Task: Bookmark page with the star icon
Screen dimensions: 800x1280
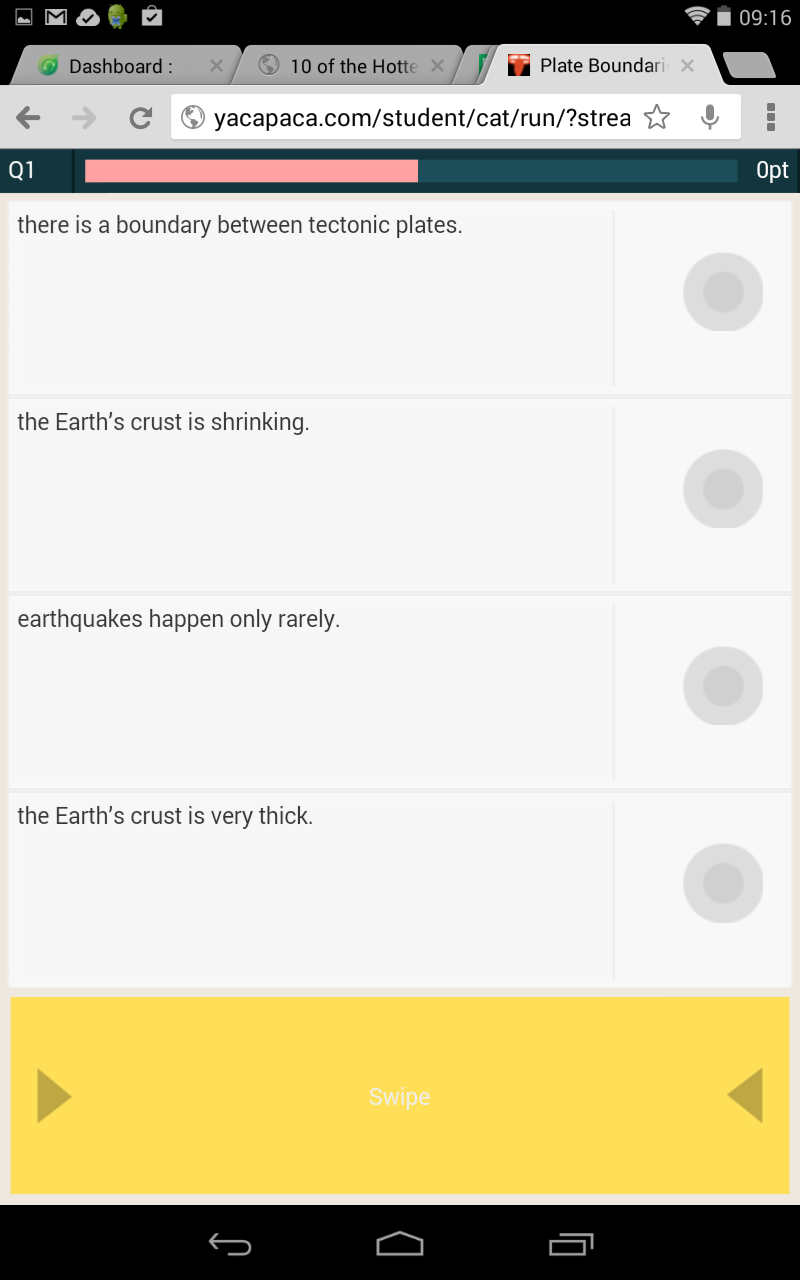Action: click(x=657, y=118)
